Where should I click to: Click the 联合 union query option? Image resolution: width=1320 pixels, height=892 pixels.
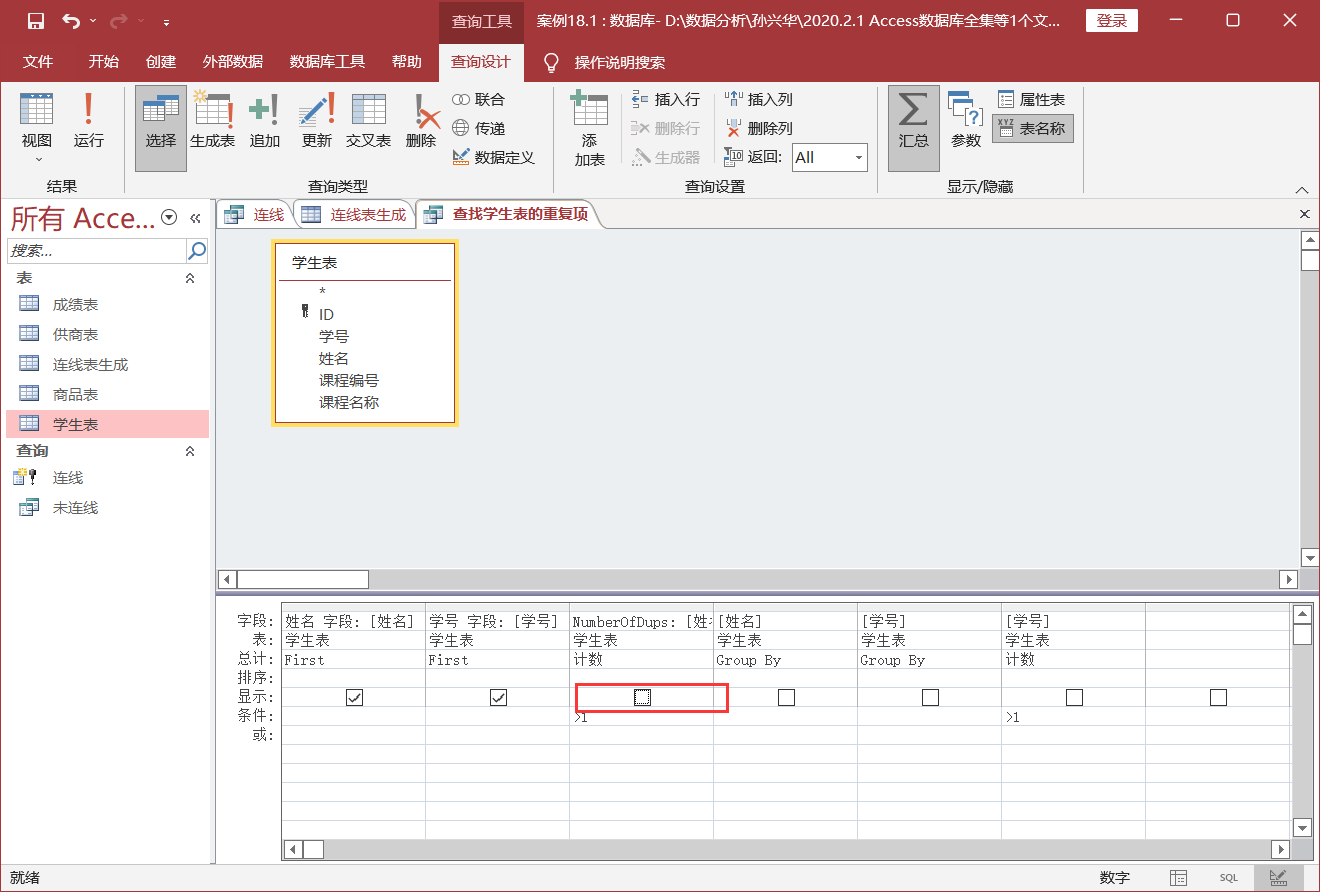pos(479,99)
